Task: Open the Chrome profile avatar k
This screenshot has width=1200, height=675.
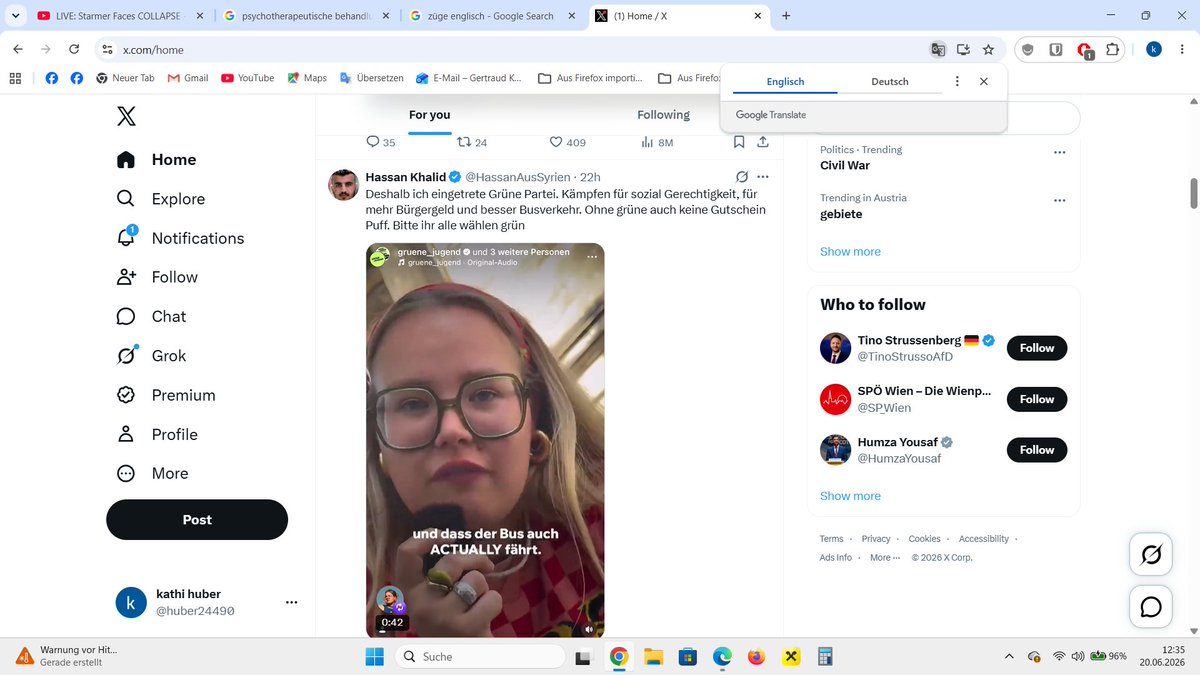Action: click(1154, 49)
